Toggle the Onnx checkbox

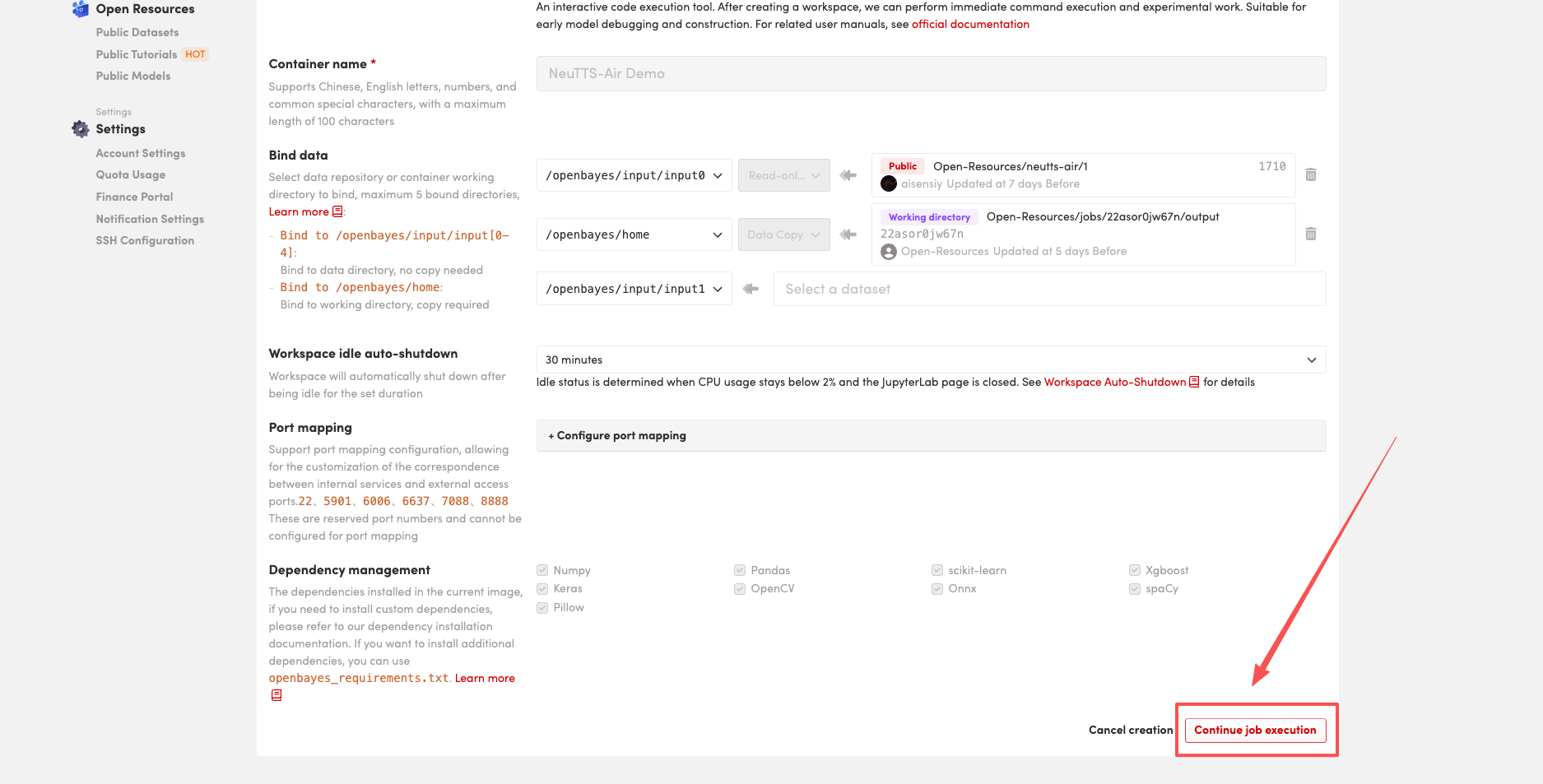coord(937,588)
